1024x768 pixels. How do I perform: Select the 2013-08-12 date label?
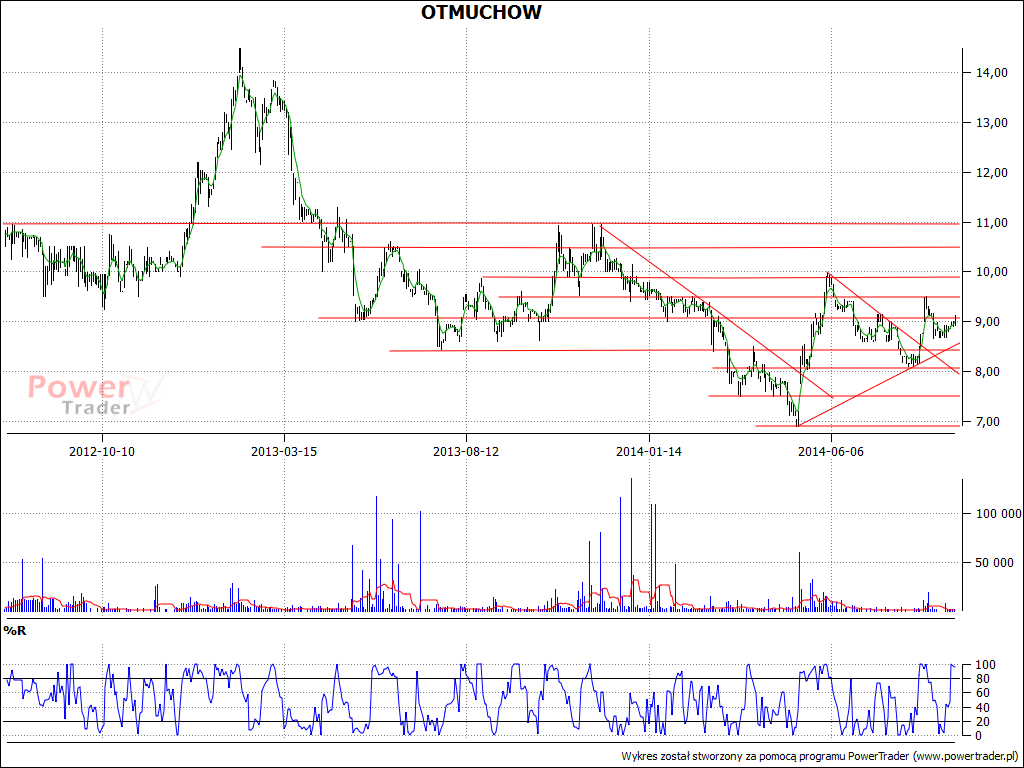coord(466,451)
